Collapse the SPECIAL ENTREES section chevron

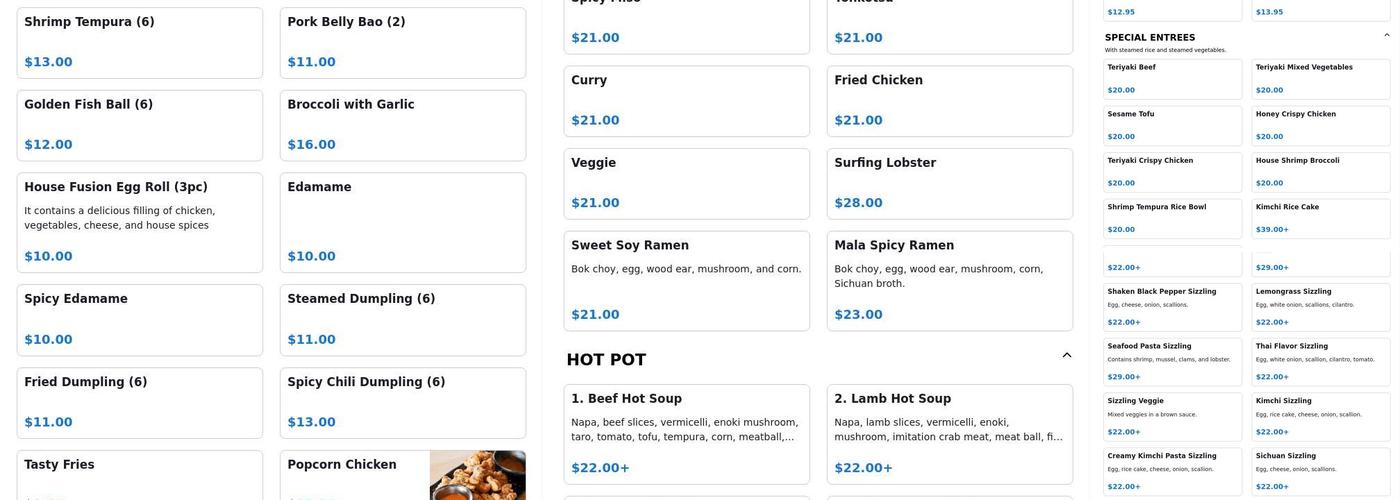click(x=1386, y=35)
